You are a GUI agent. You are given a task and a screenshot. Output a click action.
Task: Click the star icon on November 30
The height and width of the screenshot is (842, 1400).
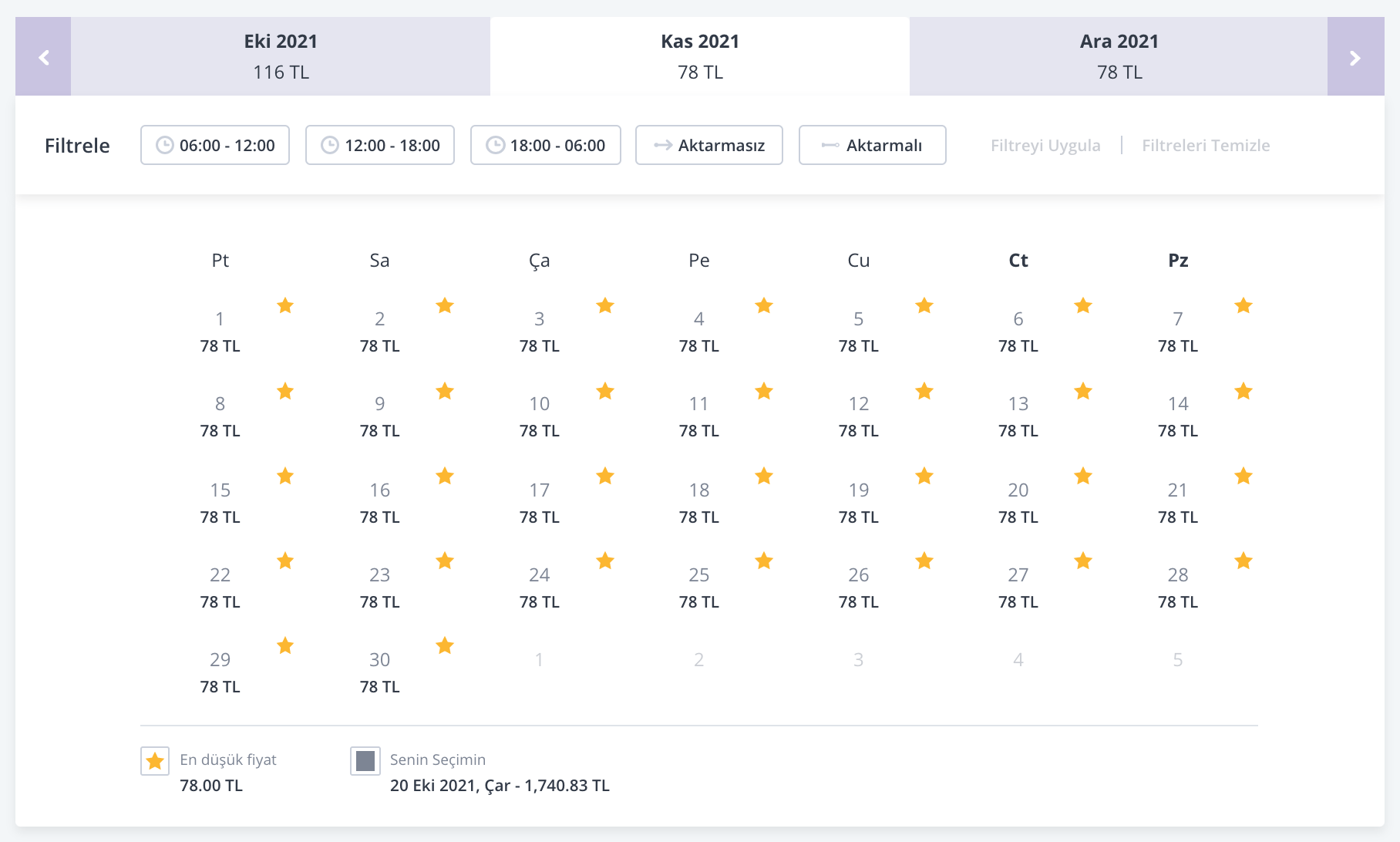445,645
